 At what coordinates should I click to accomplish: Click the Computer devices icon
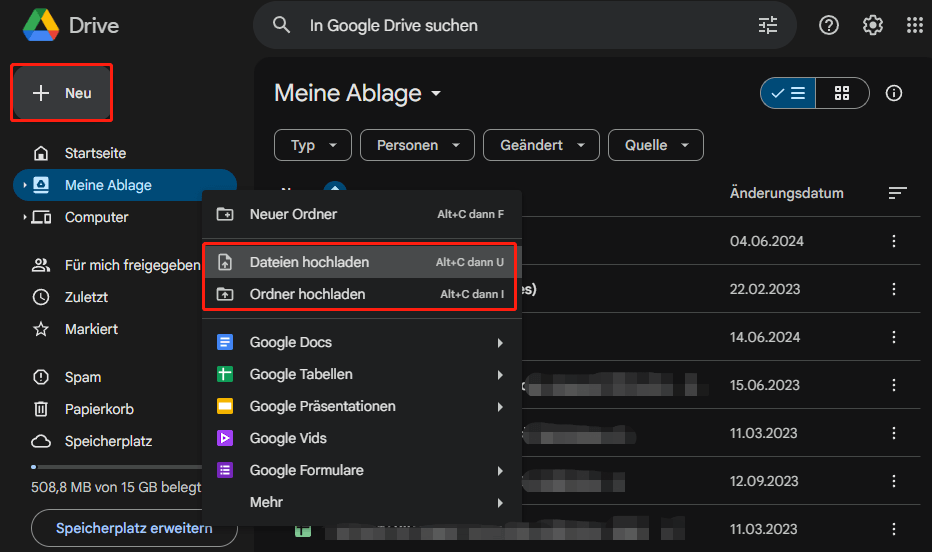41,217
